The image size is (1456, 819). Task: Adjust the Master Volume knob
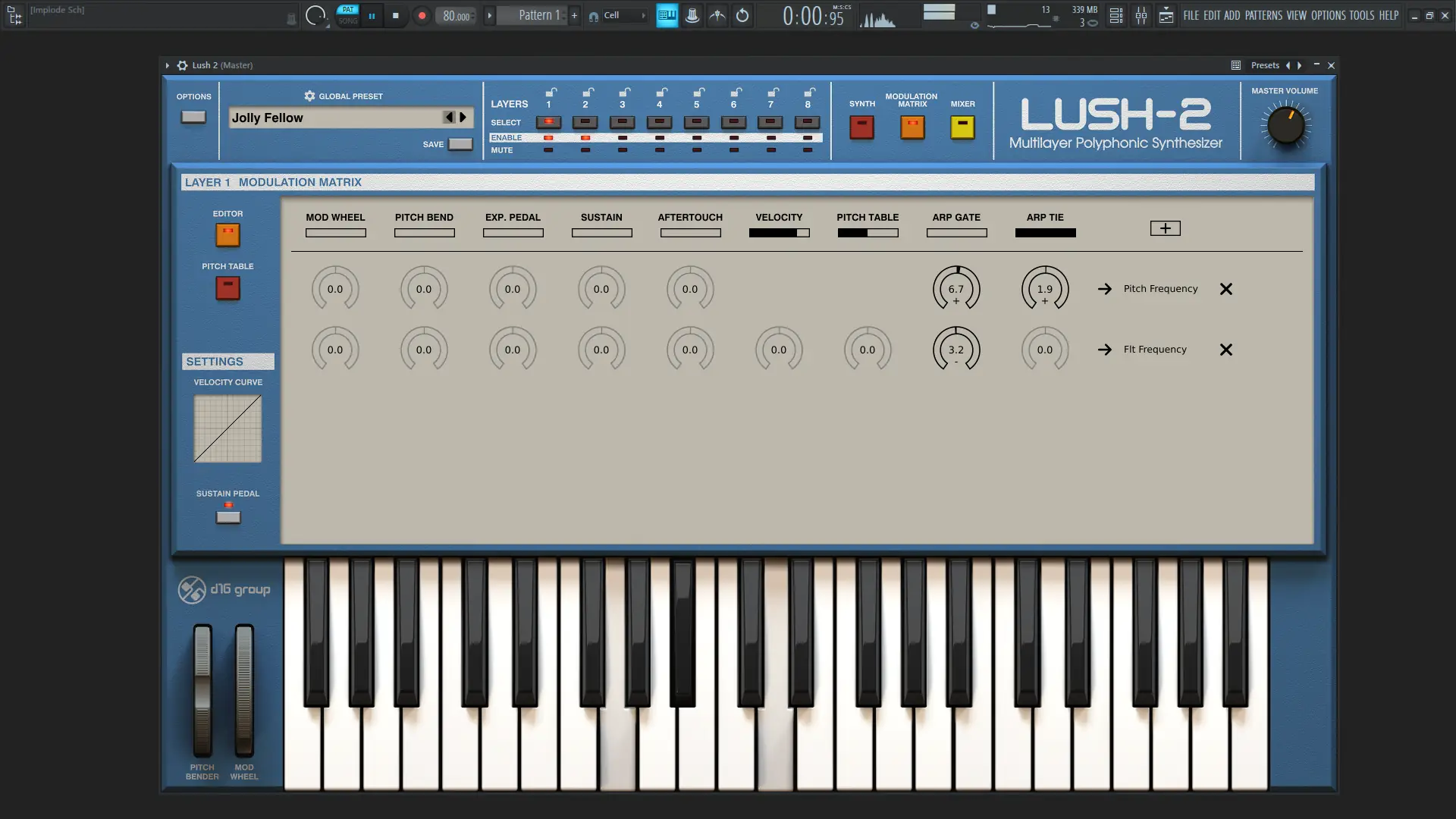(x=1285, y=127)
